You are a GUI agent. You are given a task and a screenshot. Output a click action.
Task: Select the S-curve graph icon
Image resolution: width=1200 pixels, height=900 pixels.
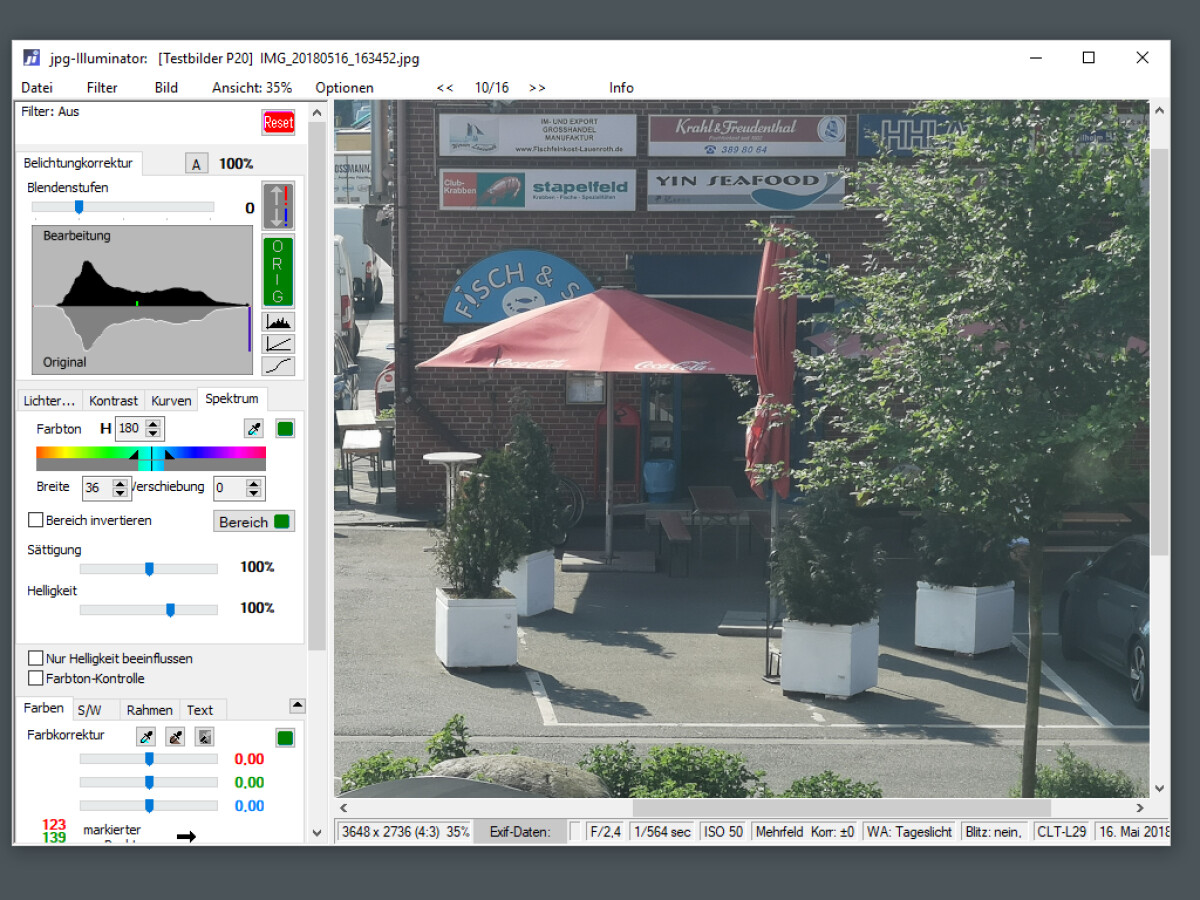point(278,366)
